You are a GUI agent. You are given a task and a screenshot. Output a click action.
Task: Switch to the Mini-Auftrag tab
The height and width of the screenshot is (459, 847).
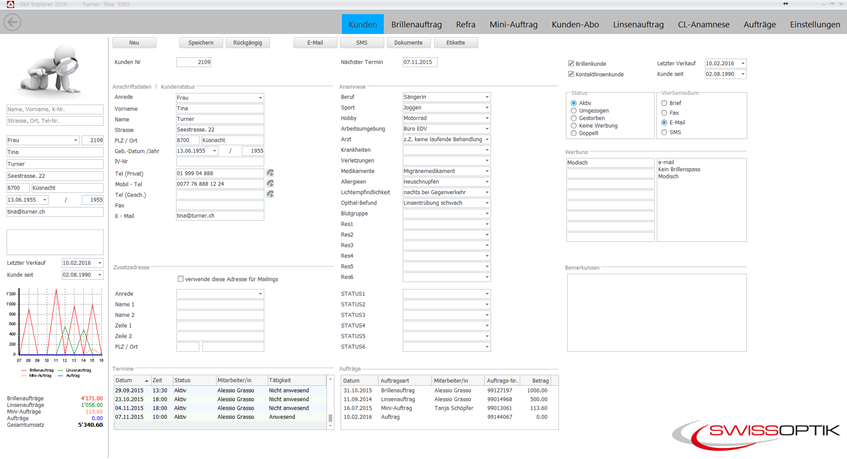513,24
